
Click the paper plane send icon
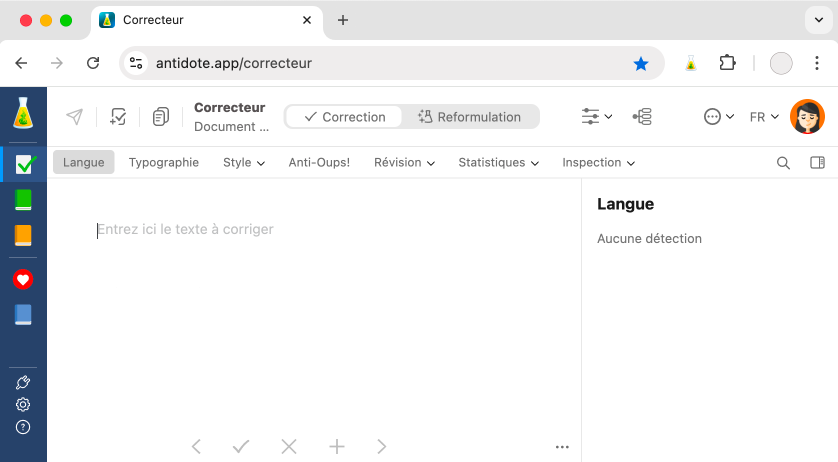[74, 117]
